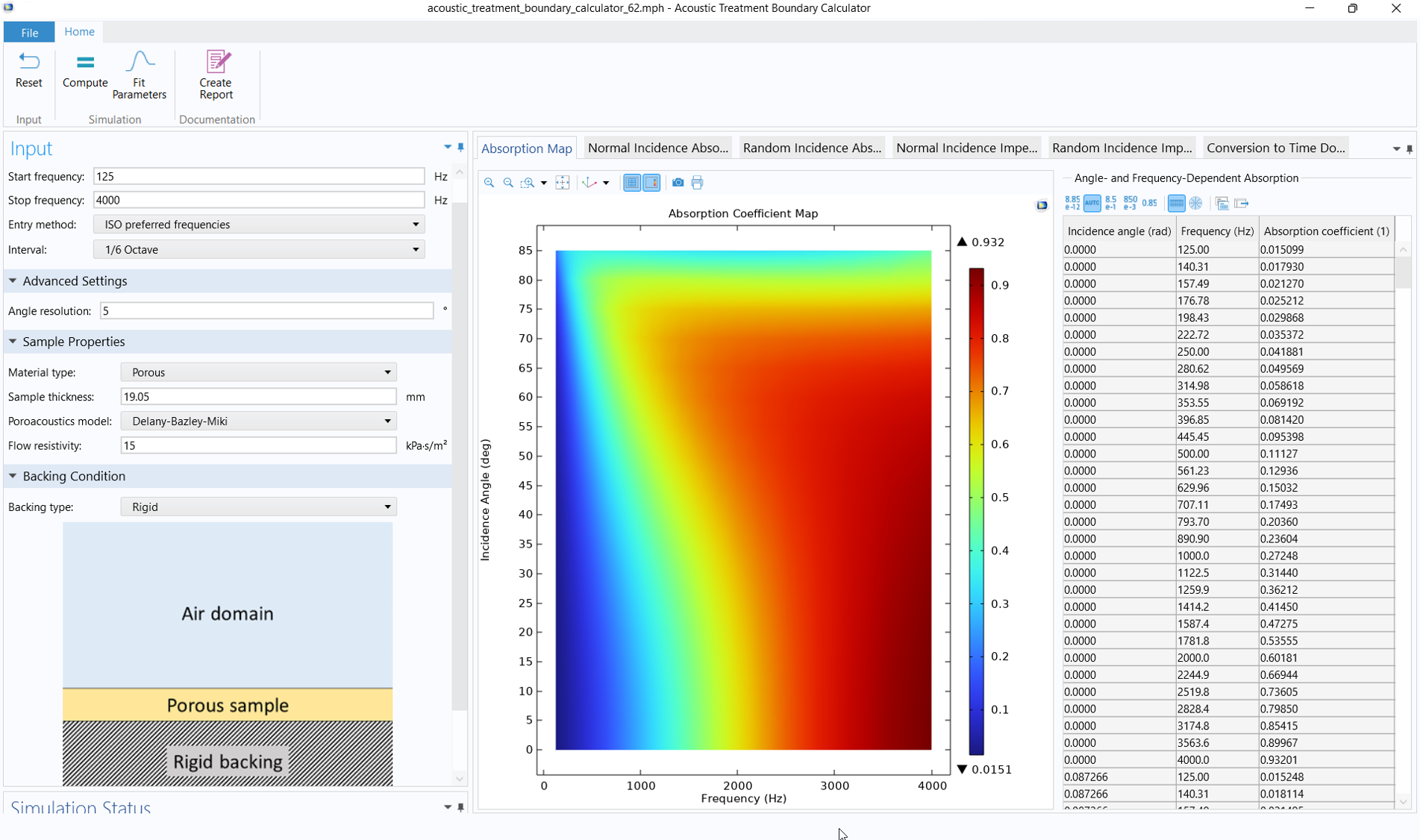
Task: Toggle plot grid display
Action: tap(632, 183)
